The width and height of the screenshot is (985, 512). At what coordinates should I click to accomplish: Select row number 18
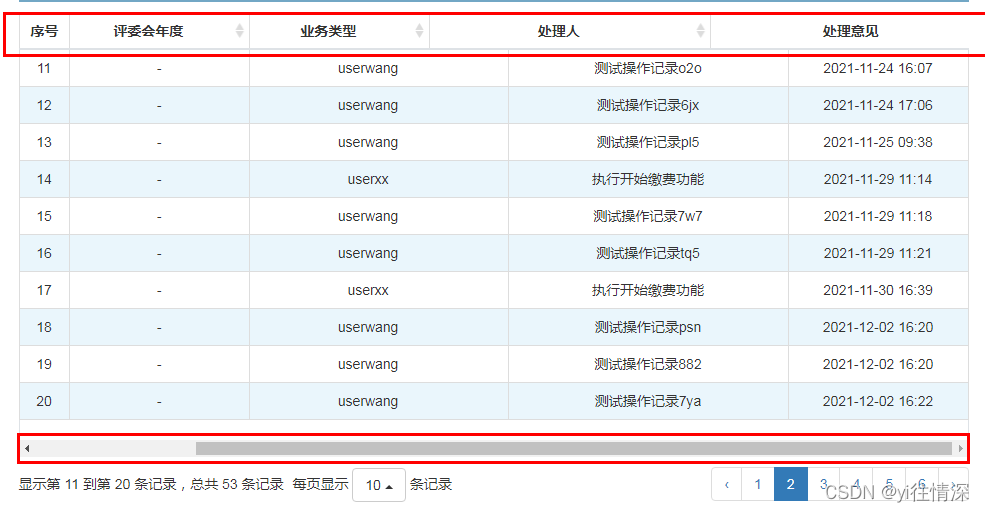44,327
